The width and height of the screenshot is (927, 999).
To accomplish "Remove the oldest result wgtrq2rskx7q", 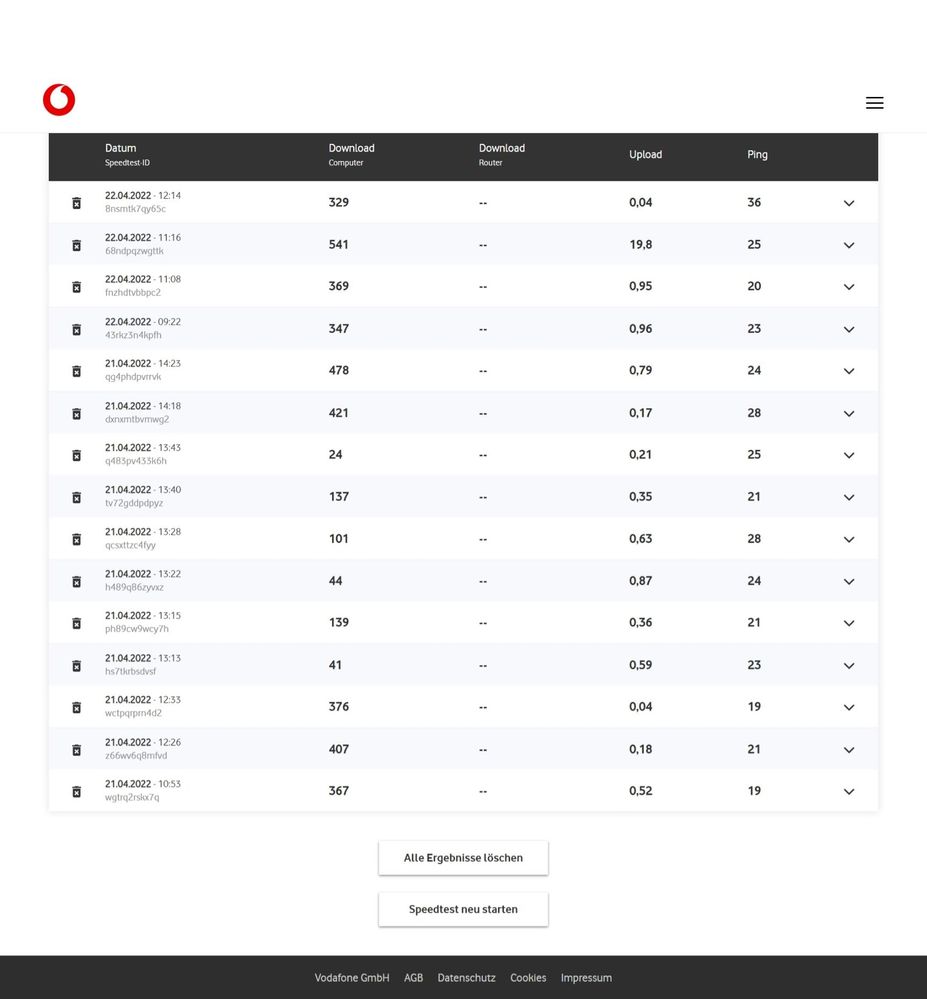I will point(76,790).
